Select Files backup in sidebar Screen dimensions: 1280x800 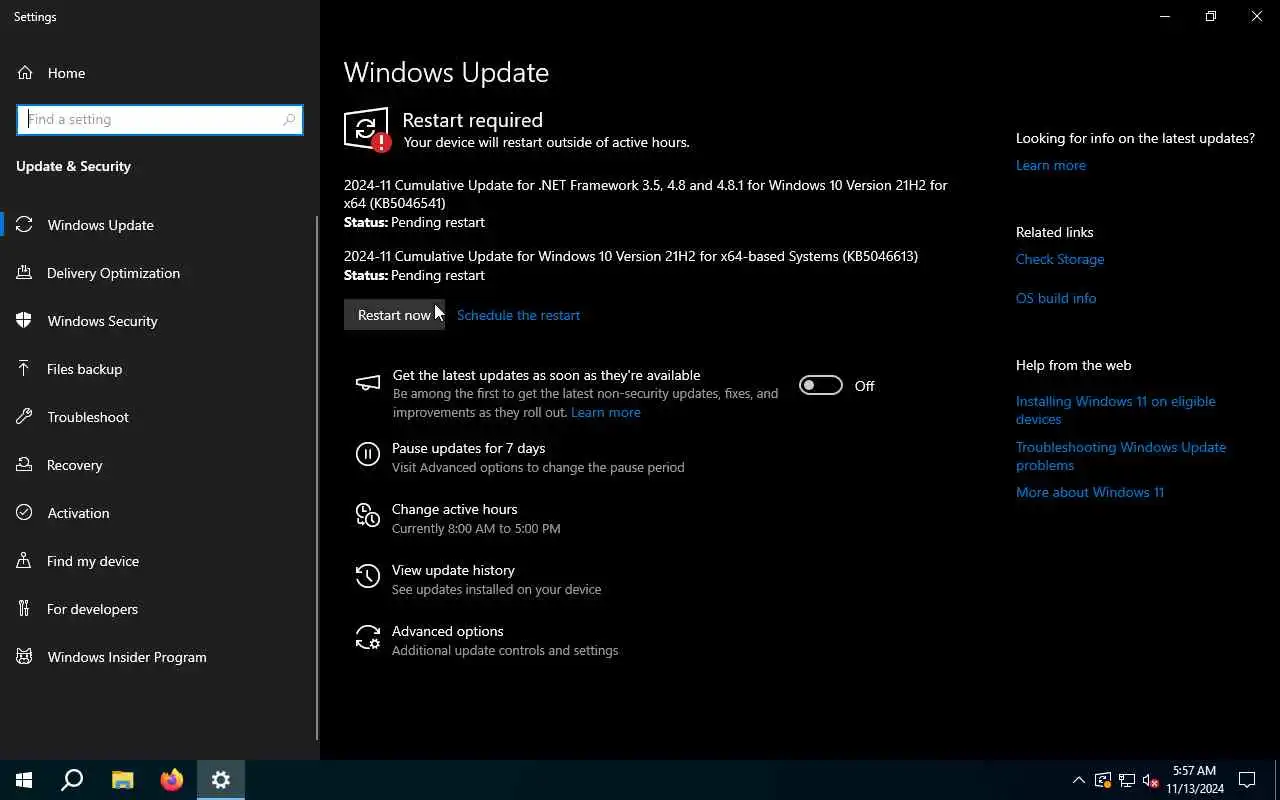pos(160,369)
